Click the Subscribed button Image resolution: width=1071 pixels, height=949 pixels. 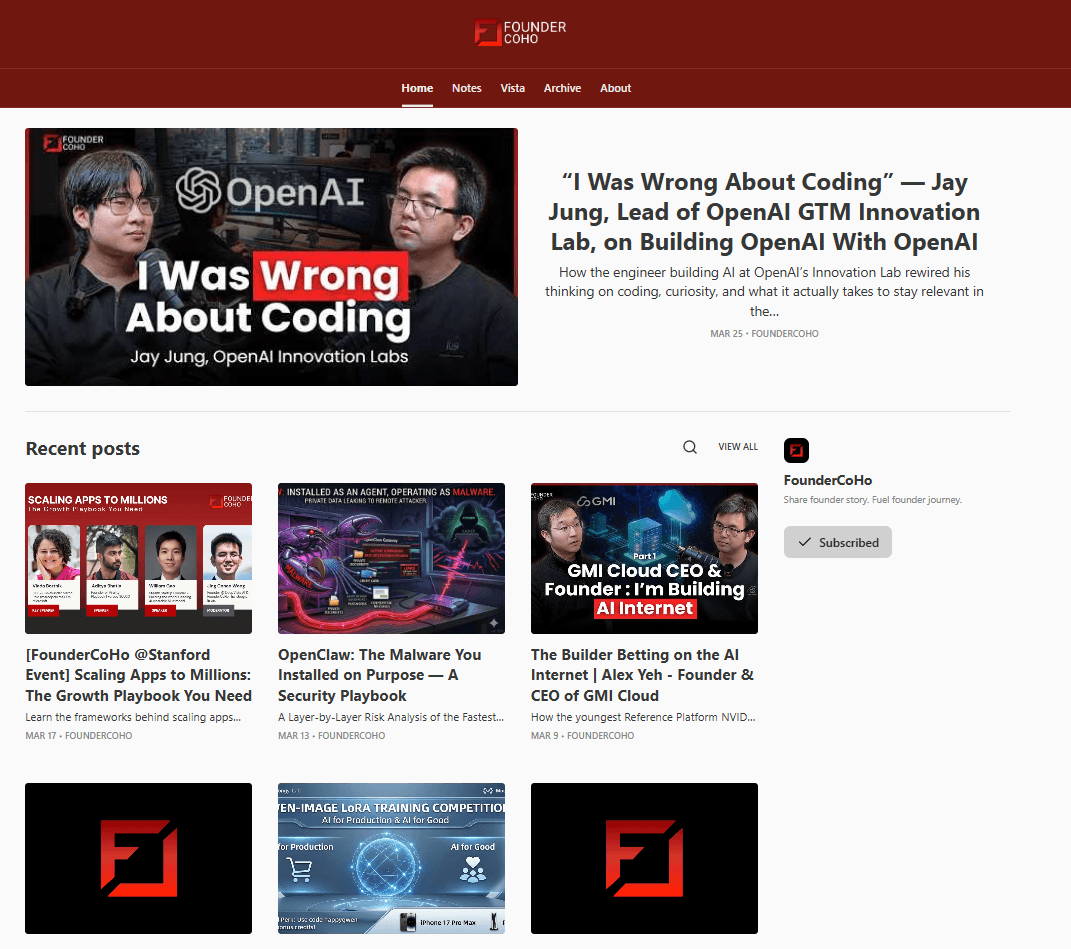837,542
